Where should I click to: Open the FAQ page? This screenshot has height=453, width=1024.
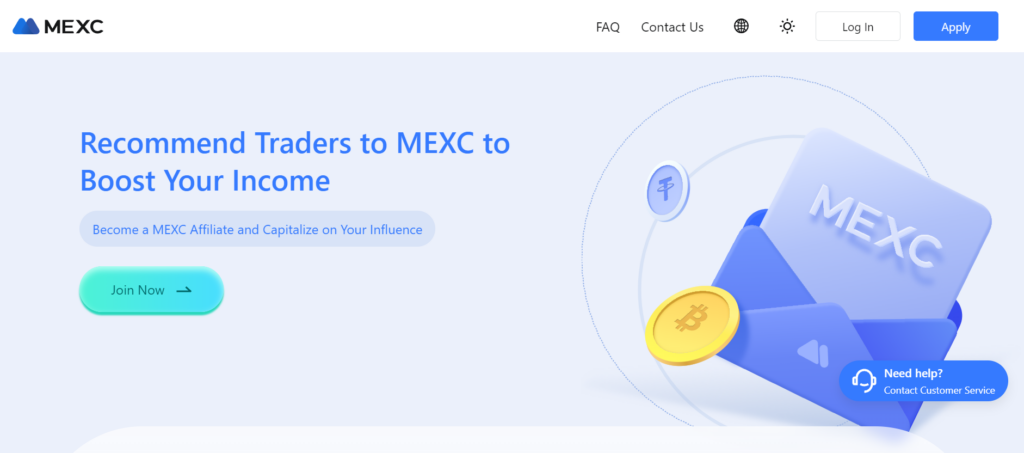(607, 27)
